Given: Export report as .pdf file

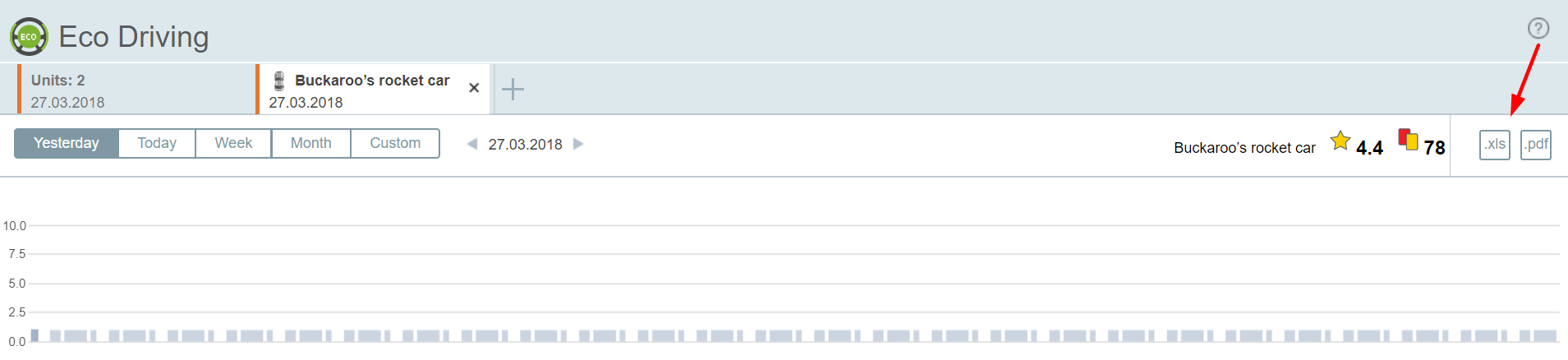Looking at the screenshot, I should pos(1535,145).
